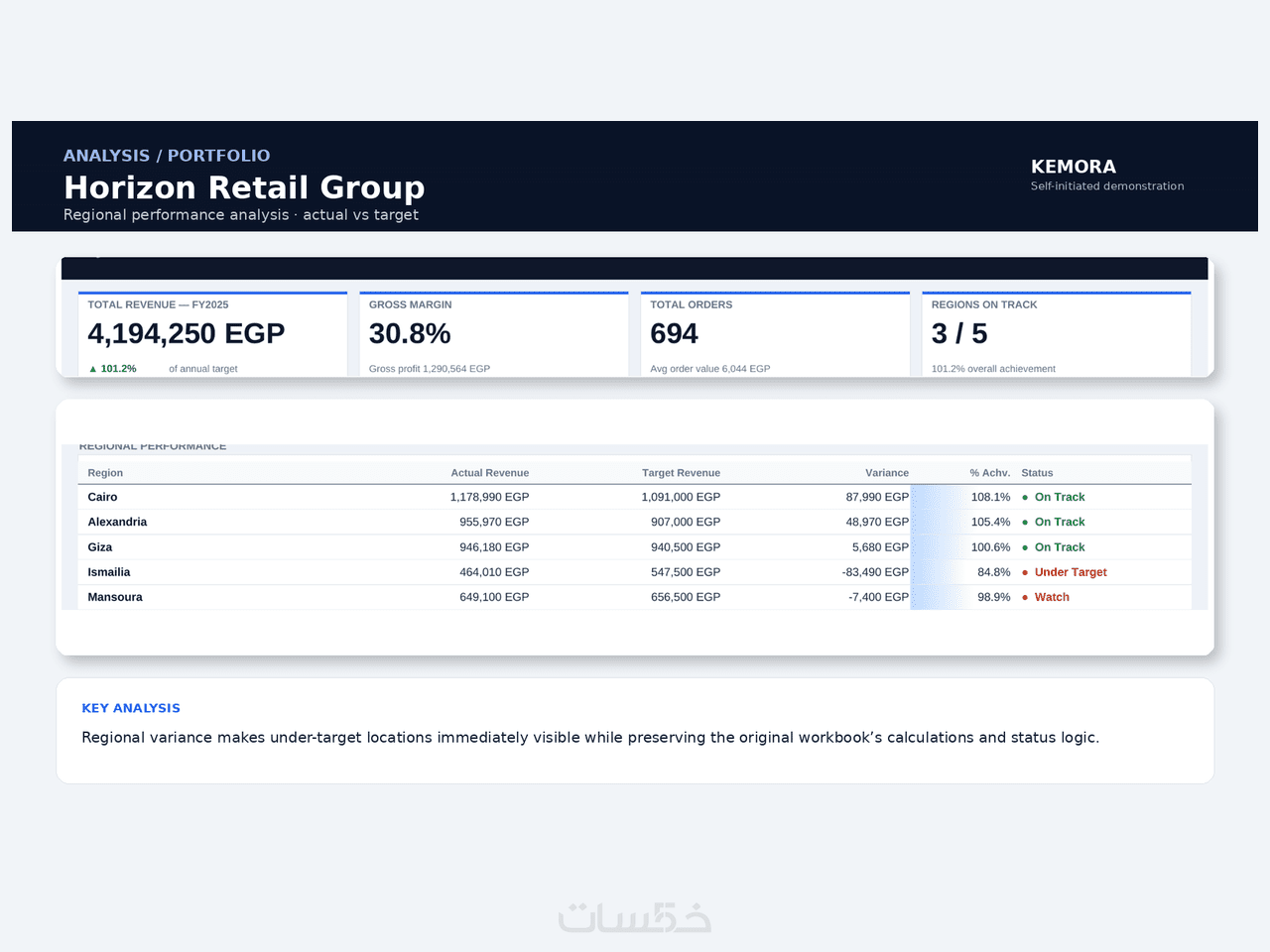Click the red dot beside Under Target
Image resolution: width=1270 pixels, height=952 pixels.
pyautogui.click(x=1025, y=572)
